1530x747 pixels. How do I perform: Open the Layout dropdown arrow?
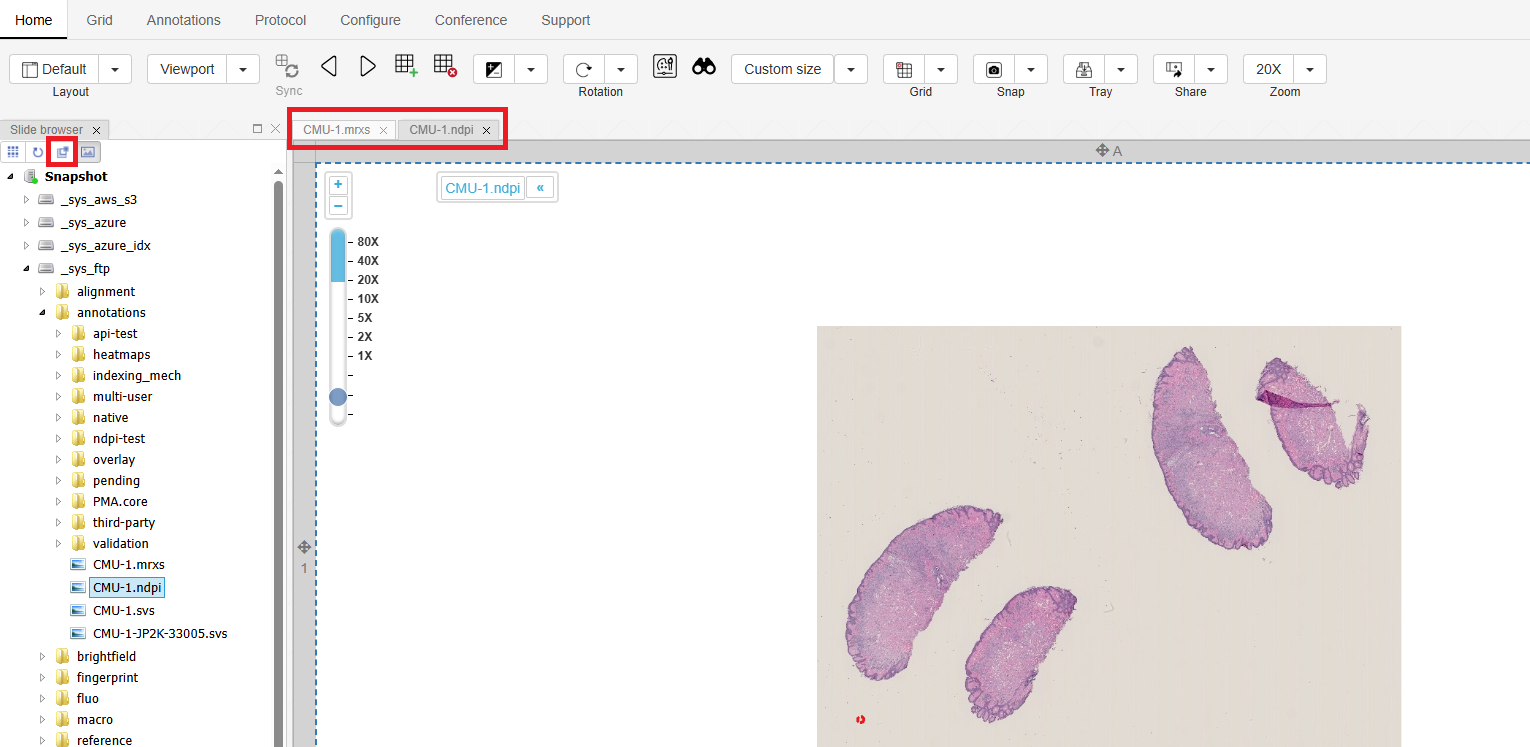coord(115,69)
